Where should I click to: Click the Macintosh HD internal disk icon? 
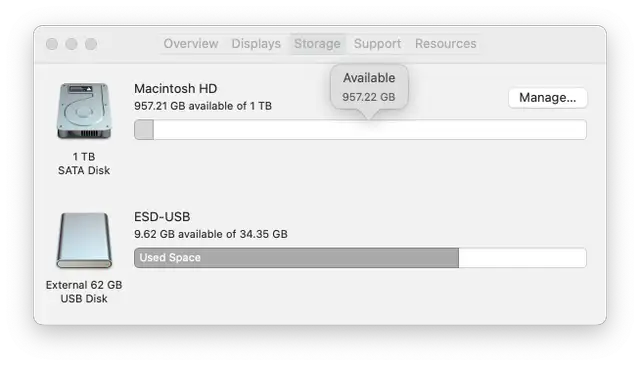pos(84,111)
